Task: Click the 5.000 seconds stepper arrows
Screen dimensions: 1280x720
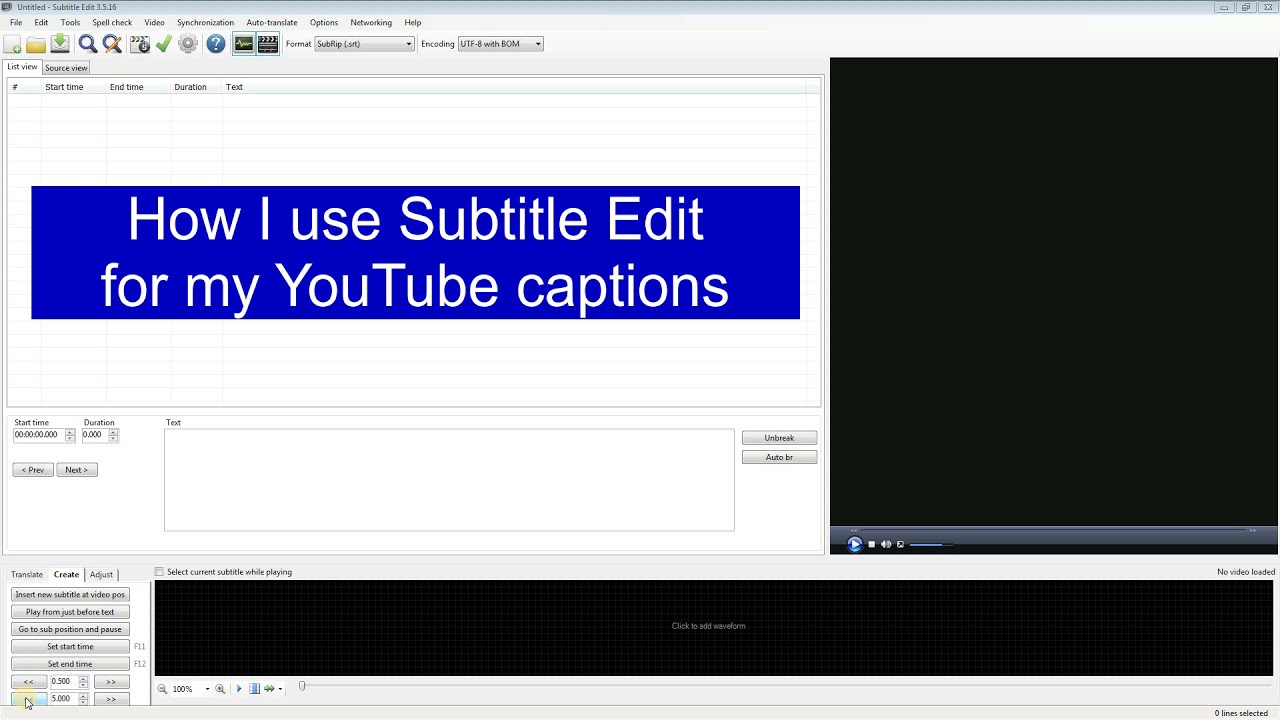Action: [83, 699]
